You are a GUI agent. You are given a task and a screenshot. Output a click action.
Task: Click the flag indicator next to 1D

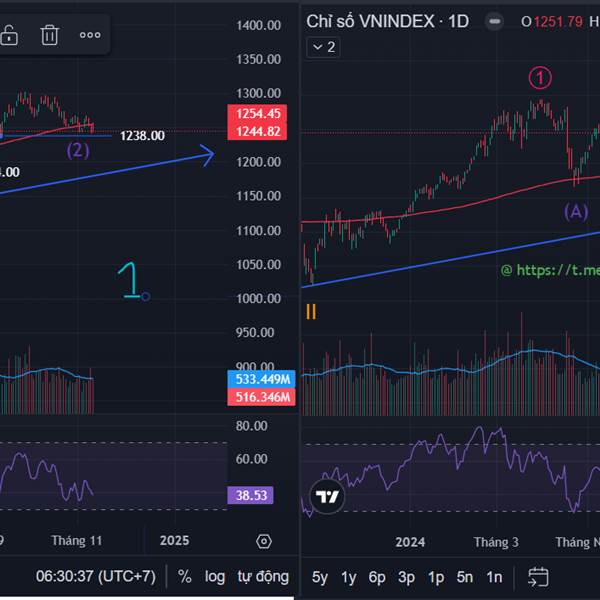494,21
